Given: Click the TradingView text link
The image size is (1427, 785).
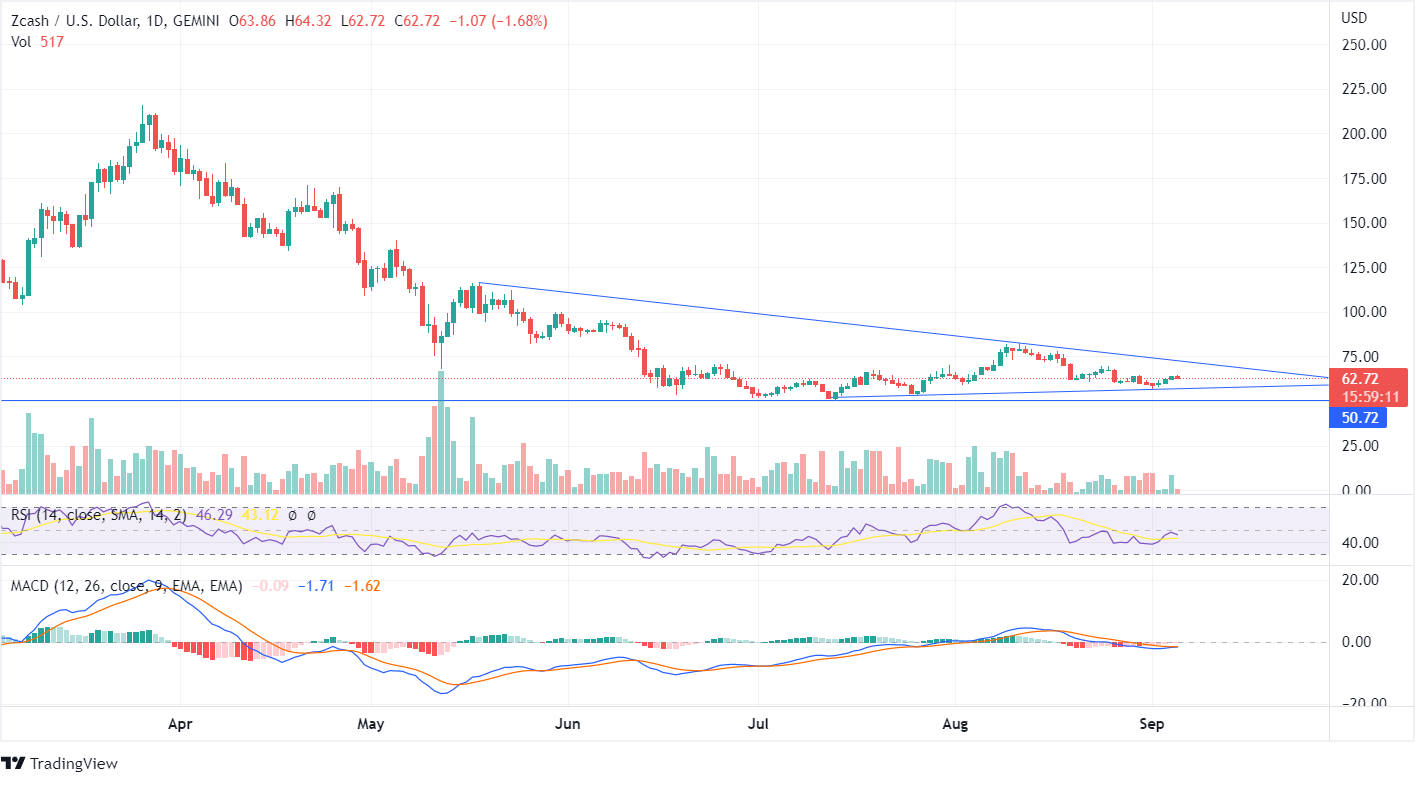Looking at the screenshot, I should (x=74, y=764).
